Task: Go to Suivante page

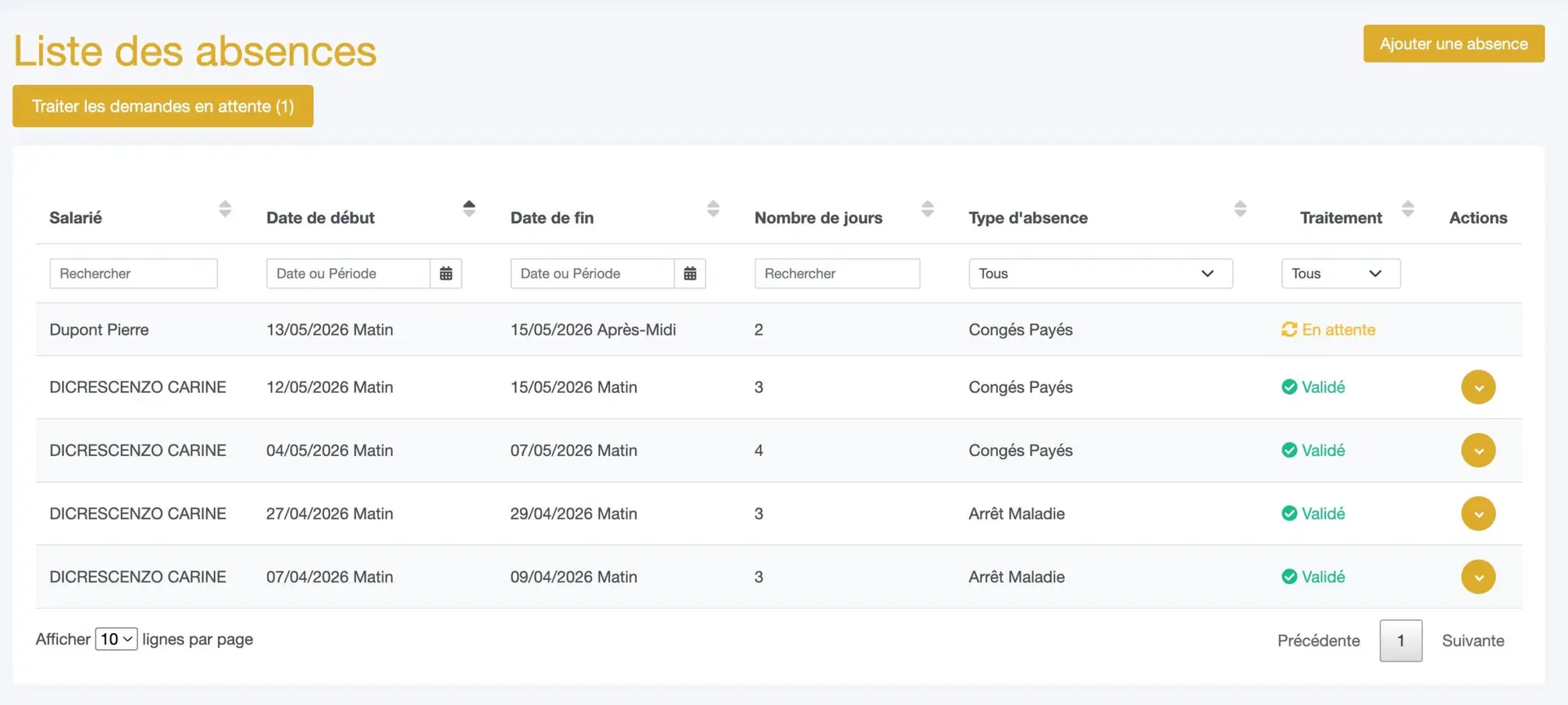Action: coord(1472,640)
